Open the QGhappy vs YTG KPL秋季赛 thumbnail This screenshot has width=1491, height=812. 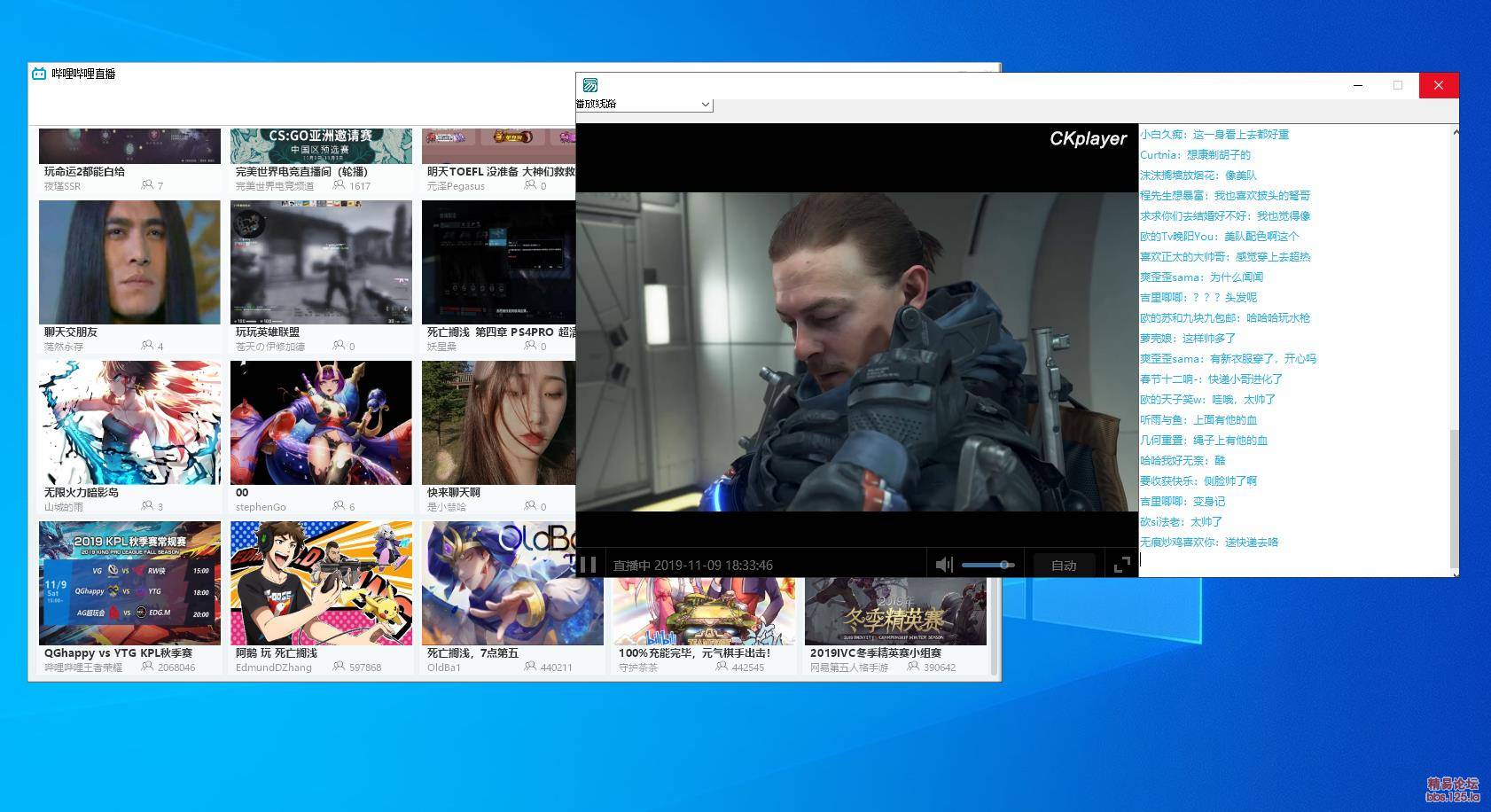[x=129, y=583]
